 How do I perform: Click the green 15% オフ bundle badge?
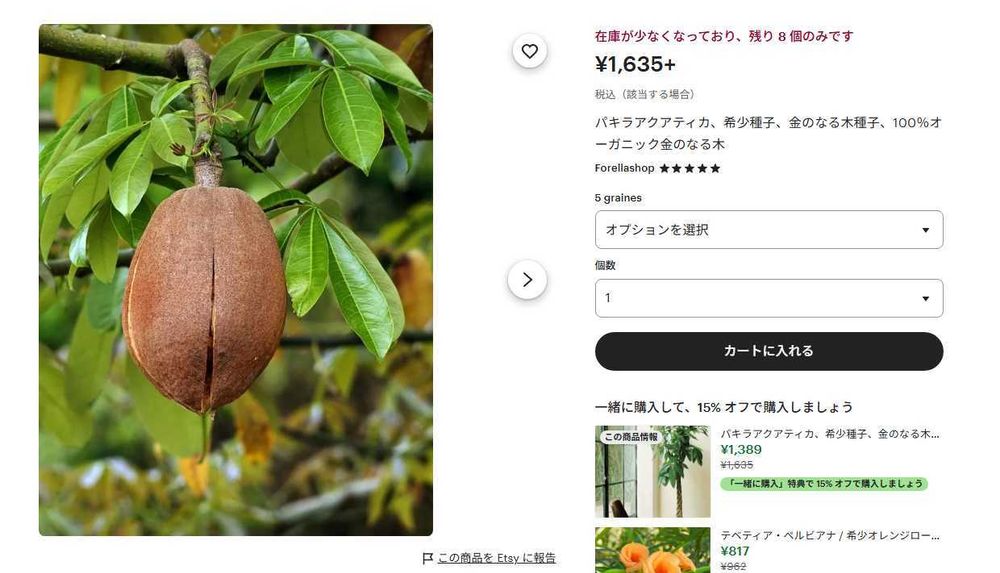[x=824, y=484]
